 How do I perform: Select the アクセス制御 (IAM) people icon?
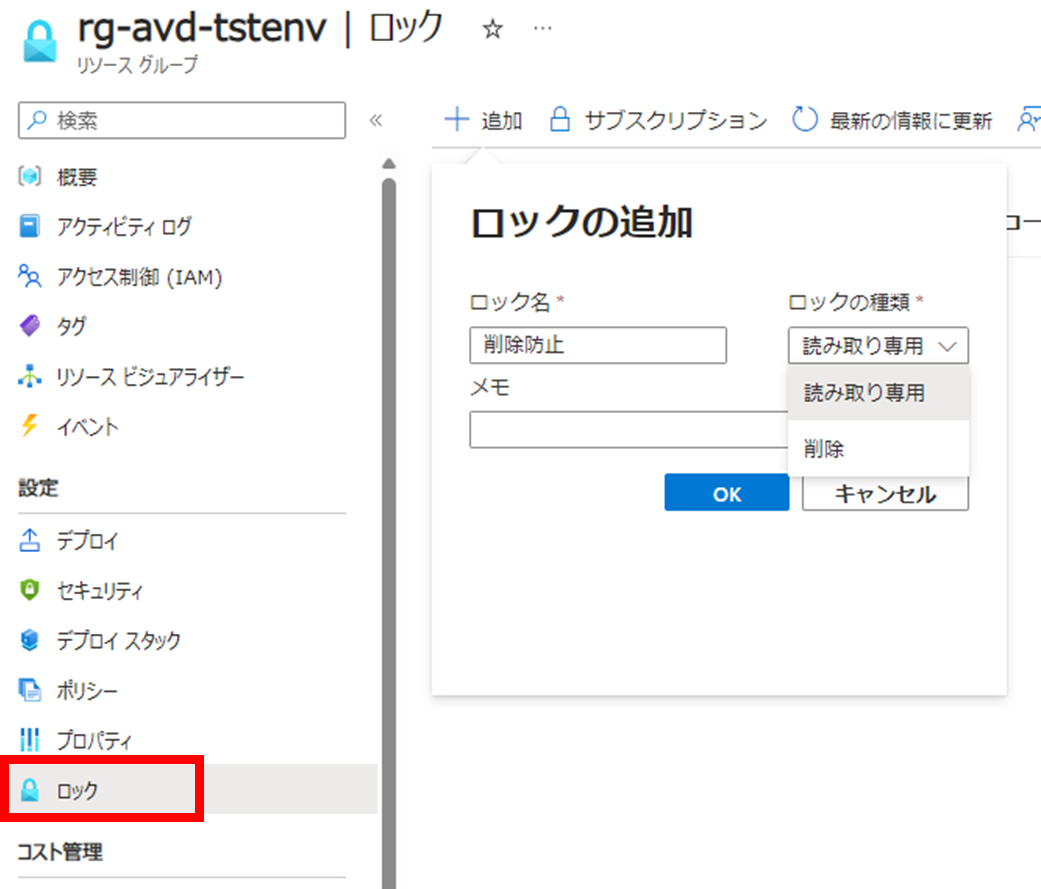(x=30, y=277)
